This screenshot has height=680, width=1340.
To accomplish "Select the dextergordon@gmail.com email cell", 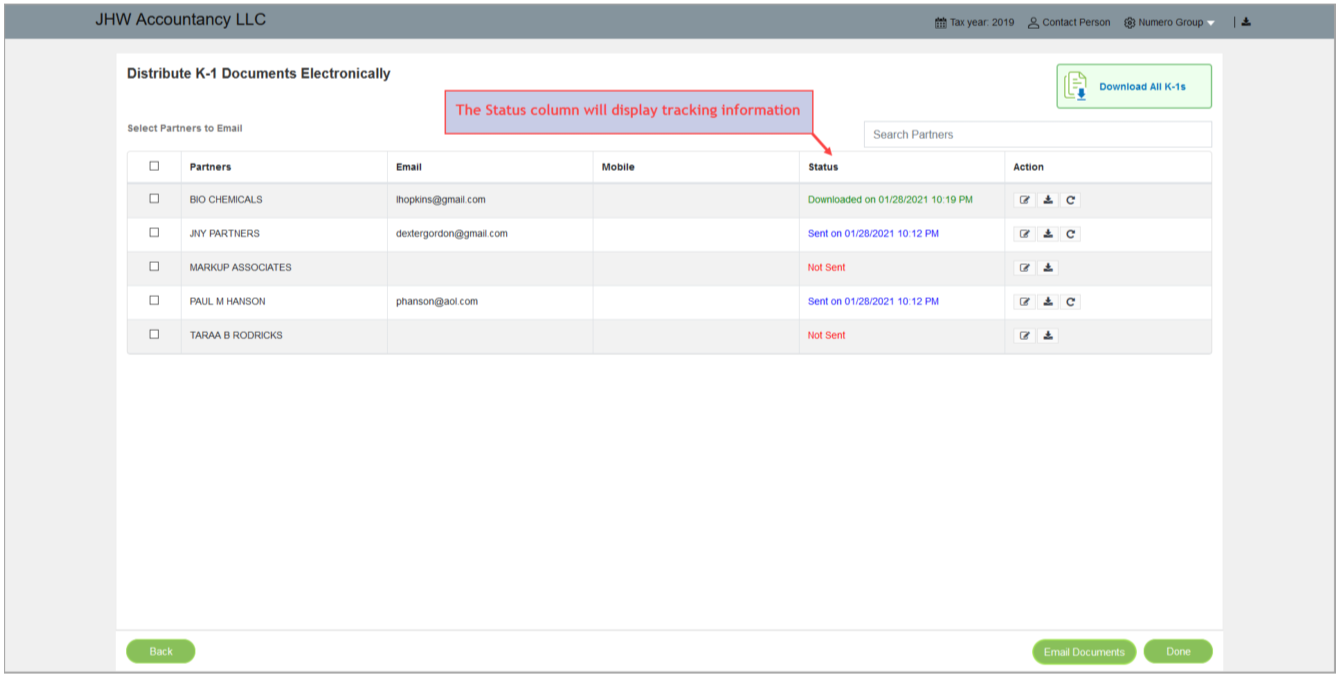I will click(x=452, y=233).
